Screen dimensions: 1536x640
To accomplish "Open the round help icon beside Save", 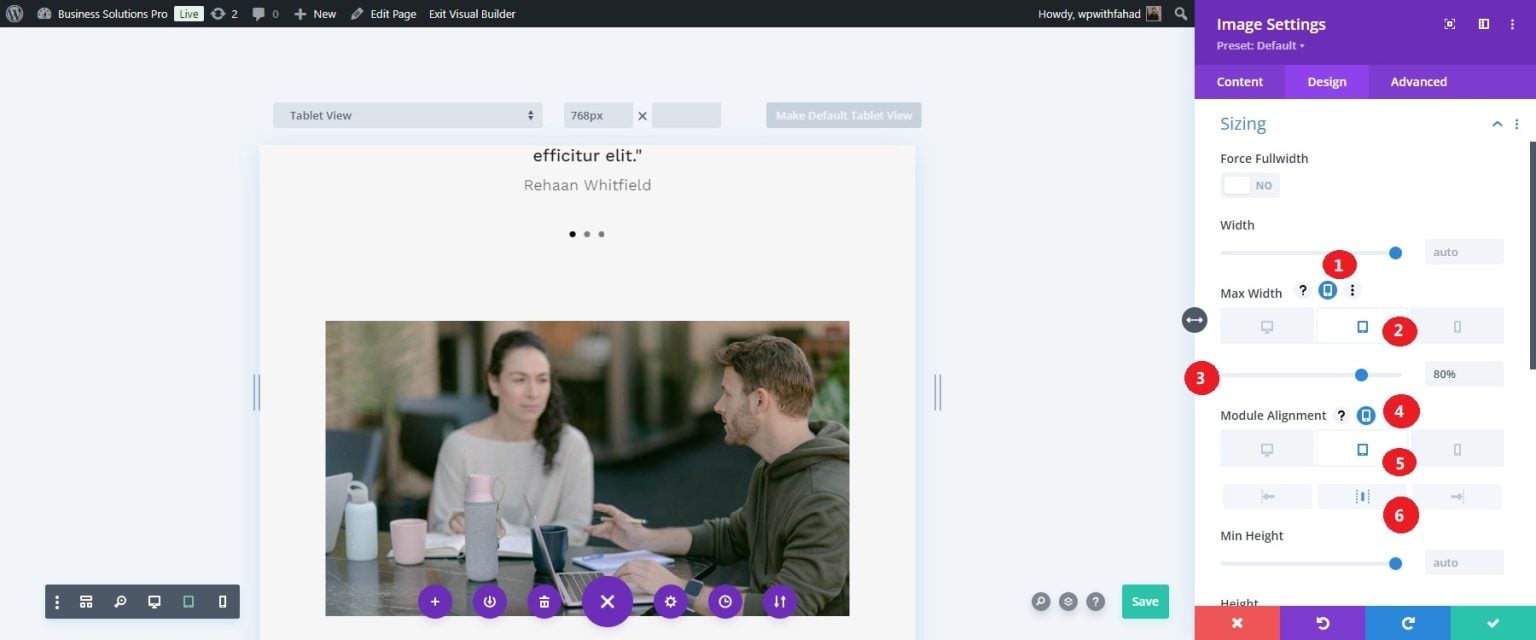I will click(1096, 601).
